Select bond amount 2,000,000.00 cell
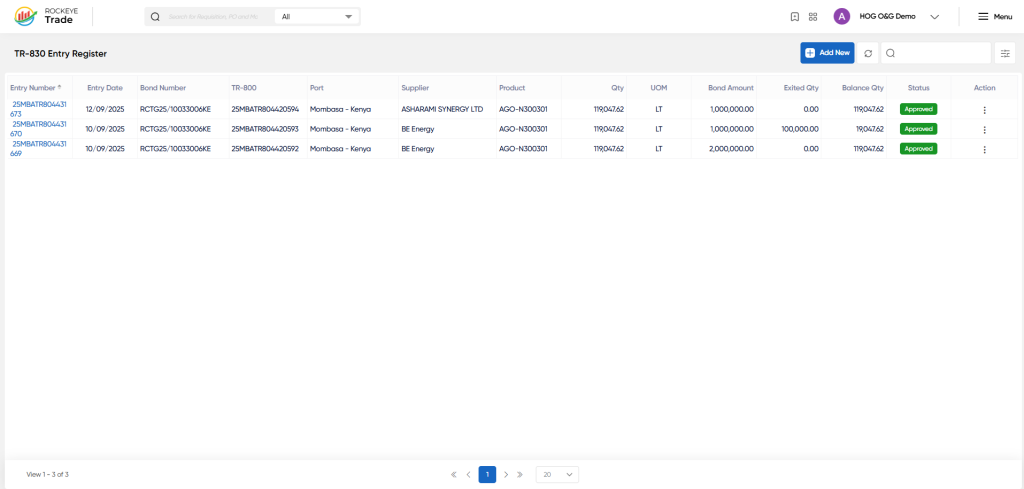This screenshot has height=489, width=1024. coord(732,149)
